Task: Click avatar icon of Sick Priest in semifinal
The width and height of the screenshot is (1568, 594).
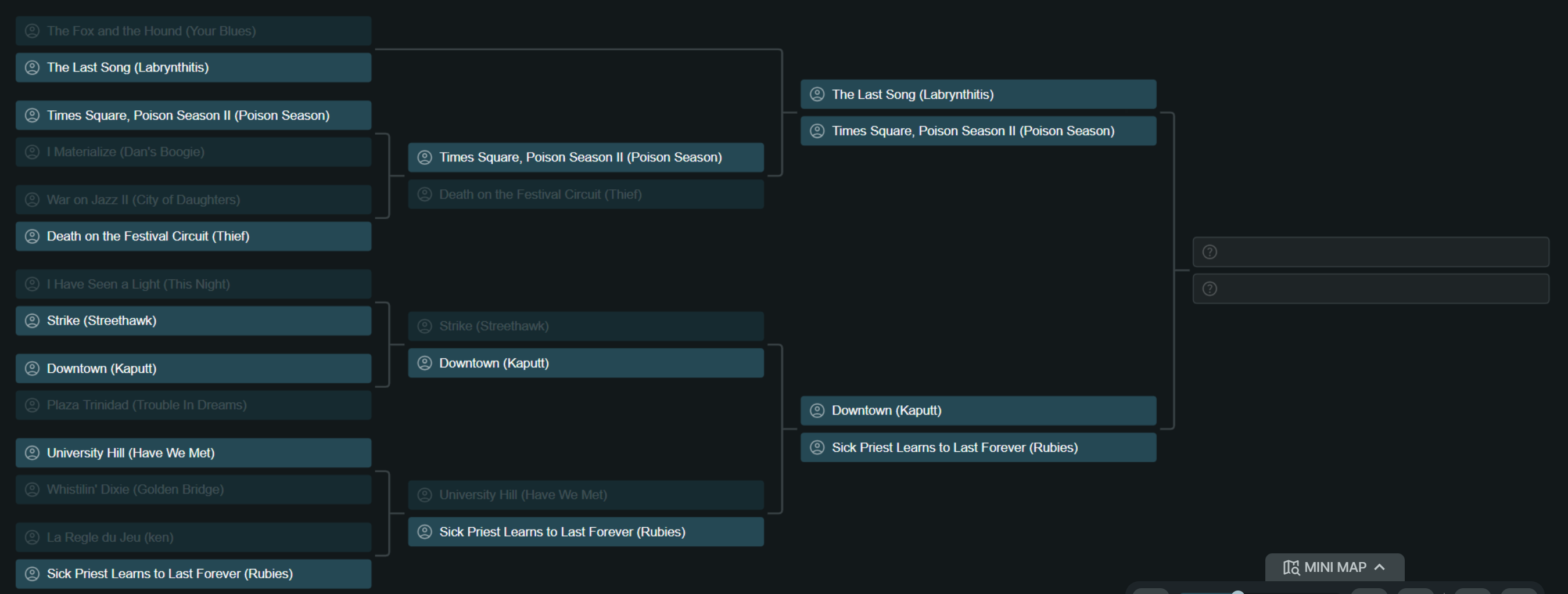Action: click(817, 447)
